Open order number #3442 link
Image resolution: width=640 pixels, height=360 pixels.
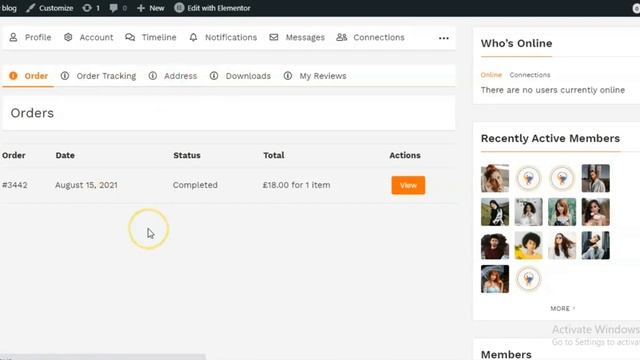coord(15,185)
